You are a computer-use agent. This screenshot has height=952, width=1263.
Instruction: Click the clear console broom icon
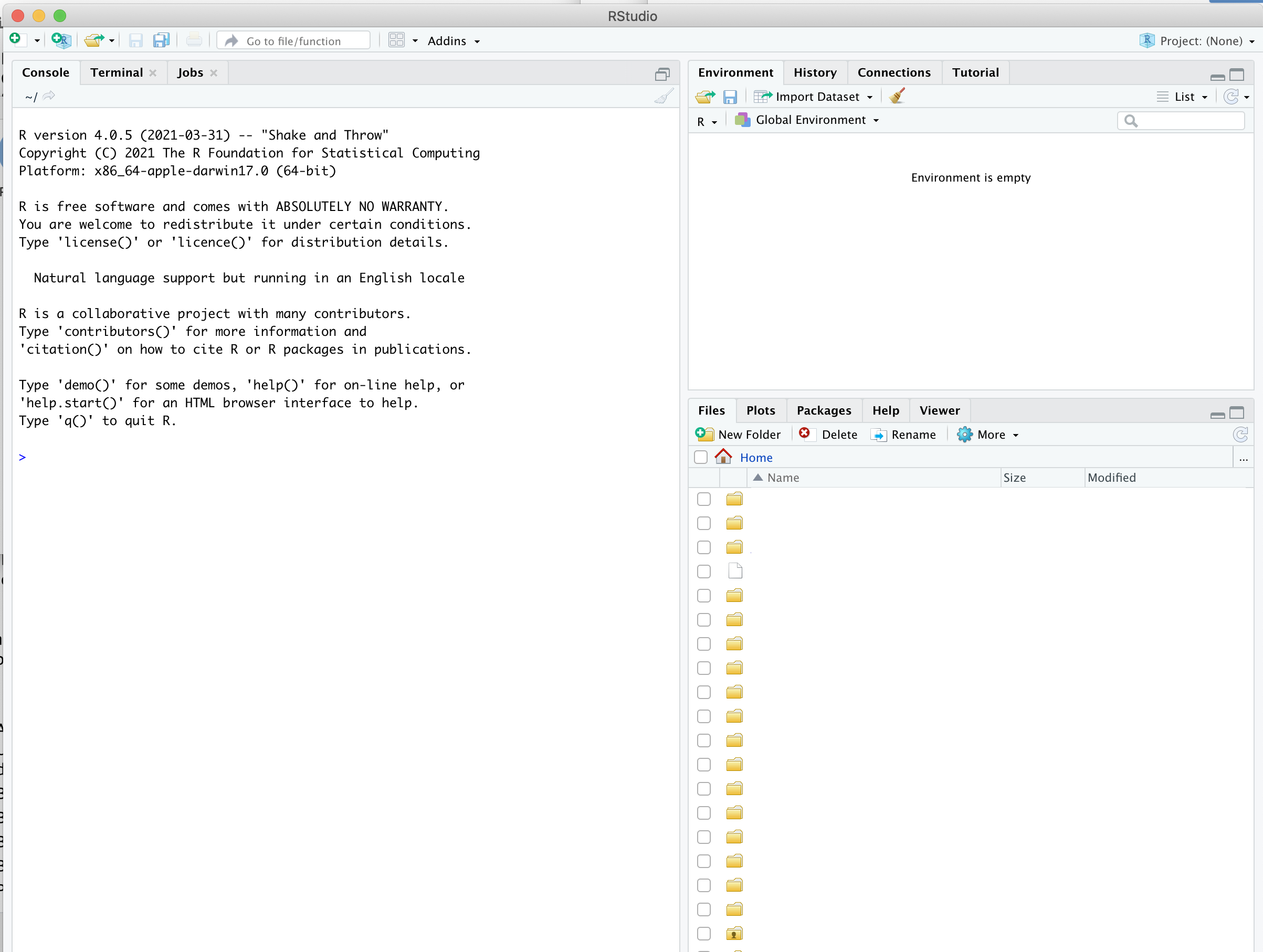tap(664, 97)
